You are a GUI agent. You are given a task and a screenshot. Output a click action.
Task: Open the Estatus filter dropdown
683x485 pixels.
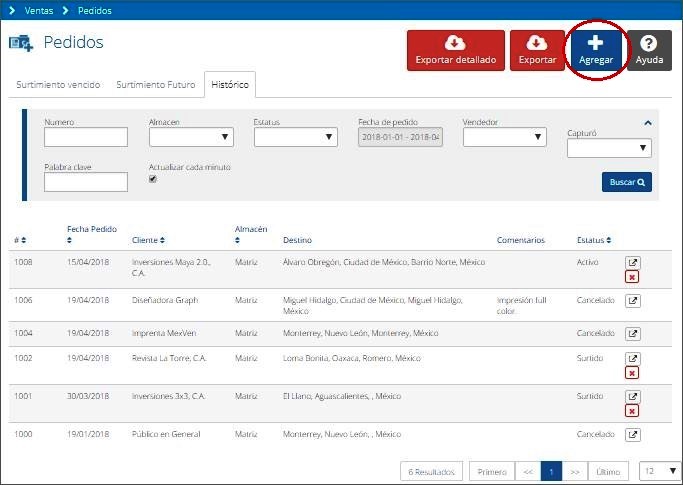pos(296,137)
